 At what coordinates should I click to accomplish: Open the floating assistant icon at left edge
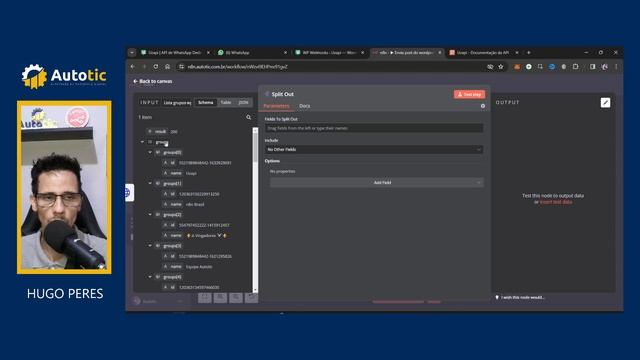pos(129,192)
